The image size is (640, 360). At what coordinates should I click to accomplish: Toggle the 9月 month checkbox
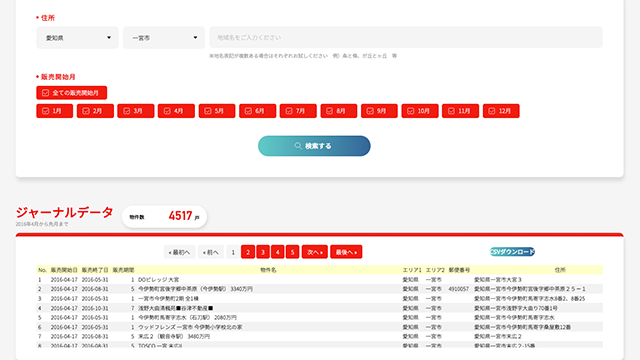[x=379, y=111]
